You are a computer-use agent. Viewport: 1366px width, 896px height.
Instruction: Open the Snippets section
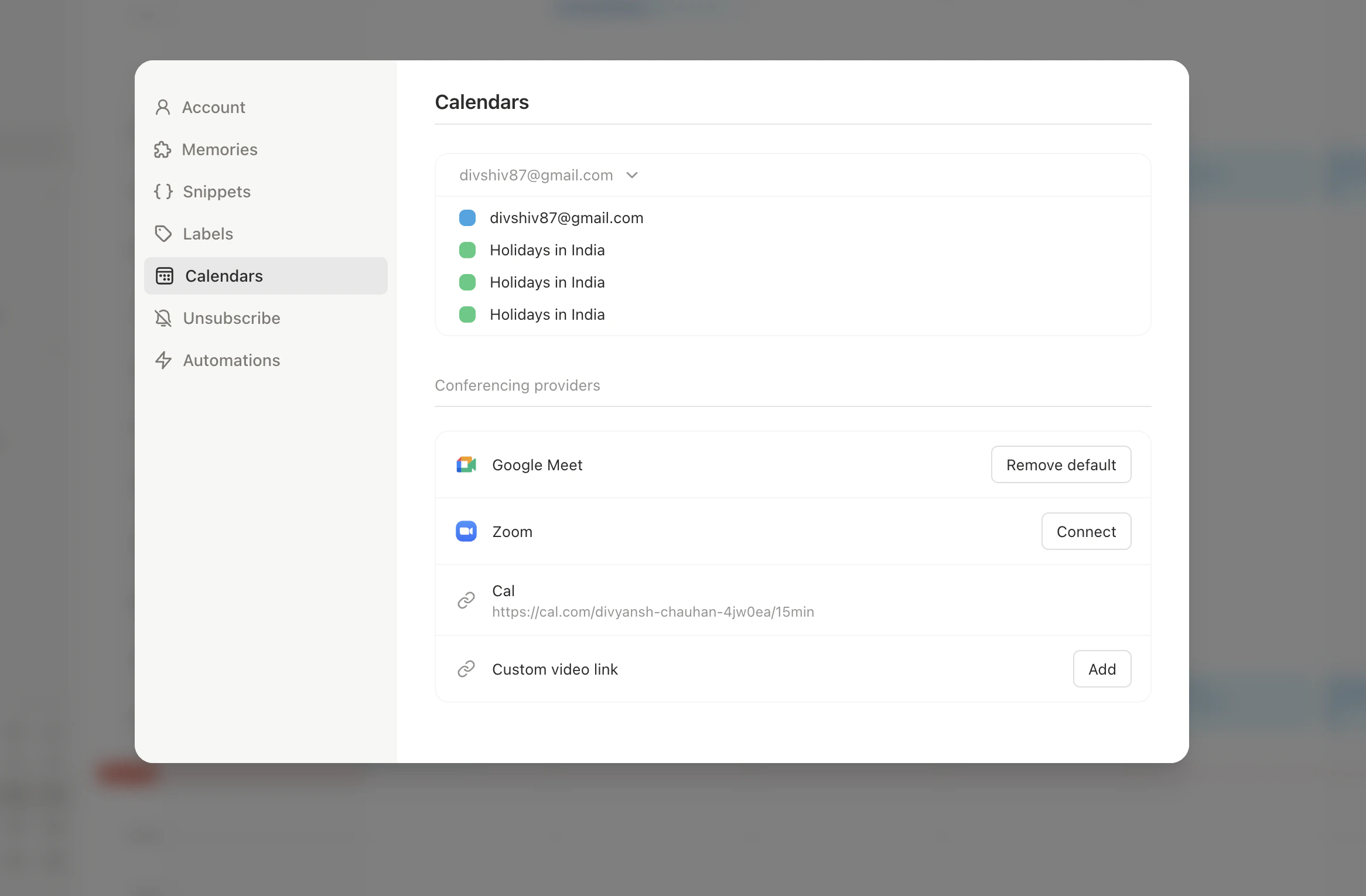click(x=266, y=191)
